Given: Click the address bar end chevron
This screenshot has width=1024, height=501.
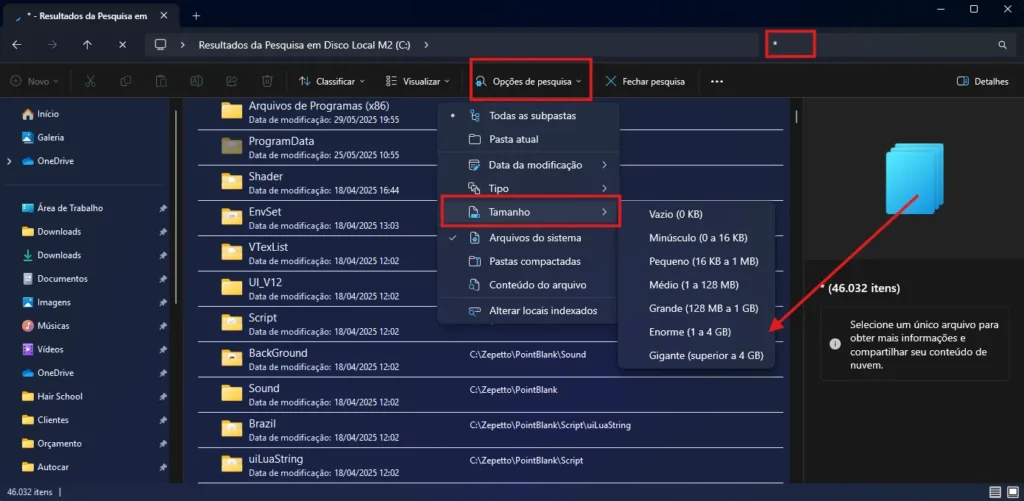Looking at the screenshot, I should (426, 45).
